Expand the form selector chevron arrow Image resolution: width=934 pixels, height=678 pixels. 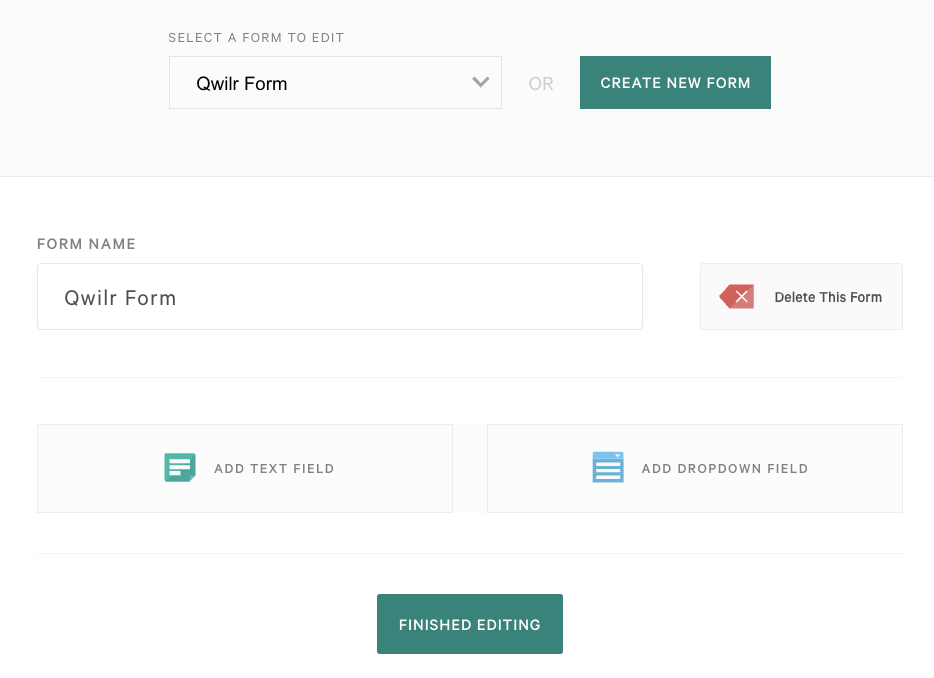pyautogui.click(x=481, y=82)
